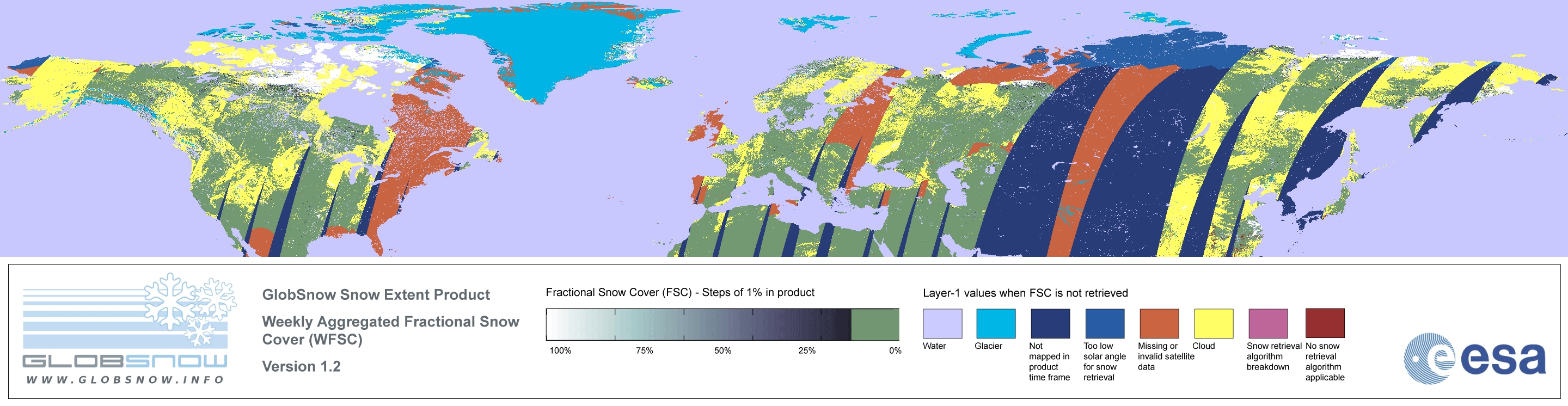1568x406 pixels.
Task: Click the green 0% snow cover swatch
Action: tap(875, 324)
